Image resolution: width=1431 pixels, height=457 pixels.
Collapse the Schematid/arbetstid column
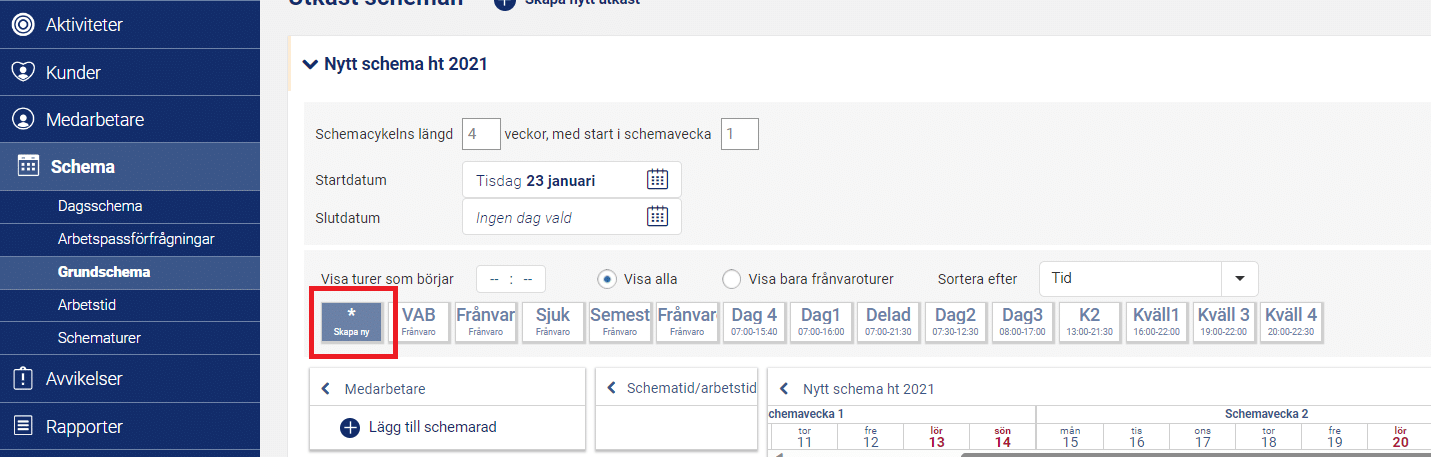click(609, 389)
